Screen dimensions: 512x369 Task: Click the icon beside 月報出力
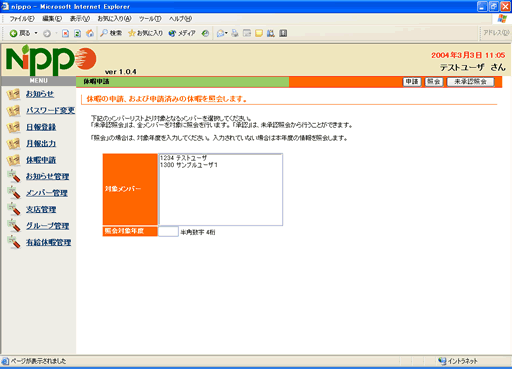point(14,144)
